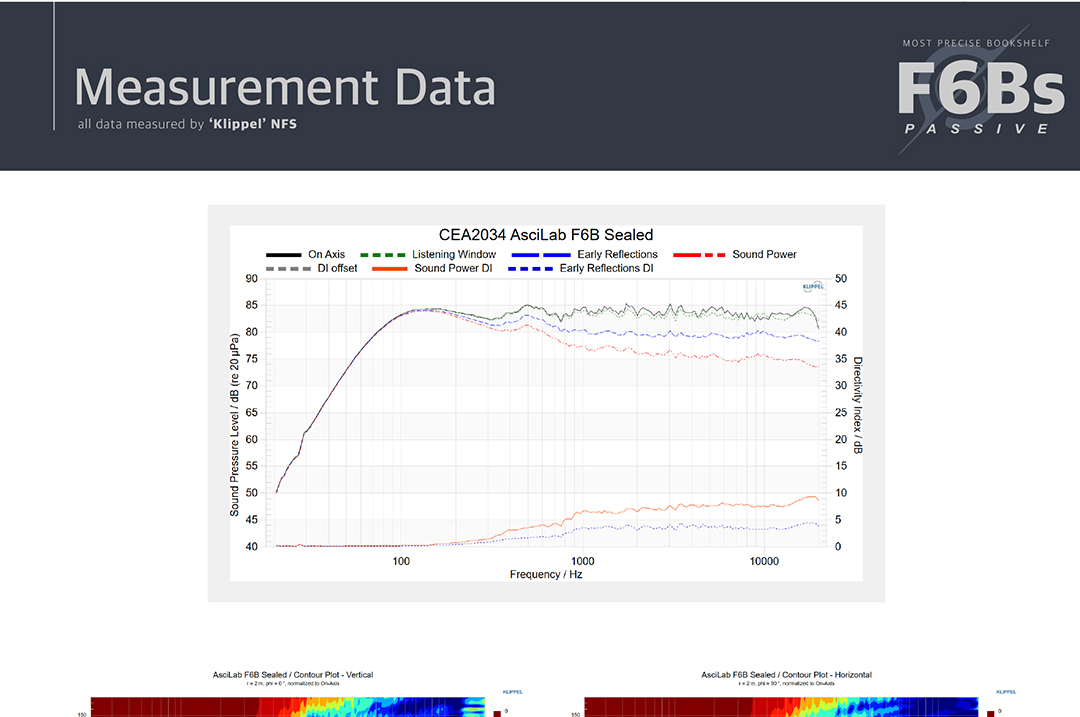Select the 'DI offset' legend label
The width and height of the screenshot is (1080, 717).
point(338,269)
